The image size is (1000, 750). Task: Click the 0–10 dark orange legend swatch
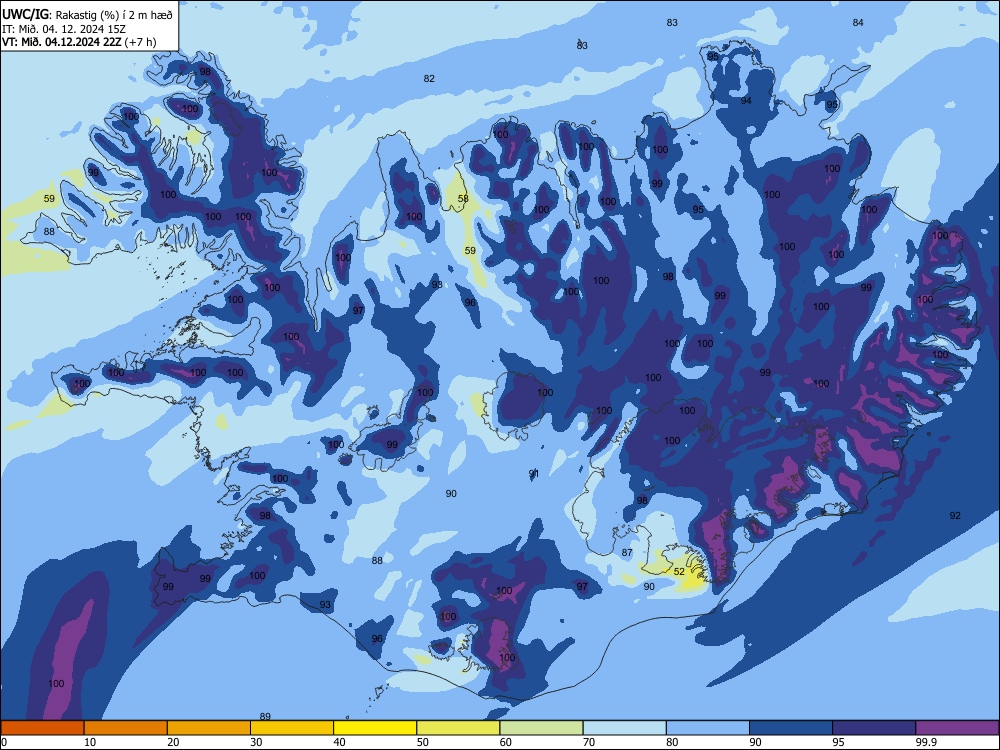tap(42, 728)
